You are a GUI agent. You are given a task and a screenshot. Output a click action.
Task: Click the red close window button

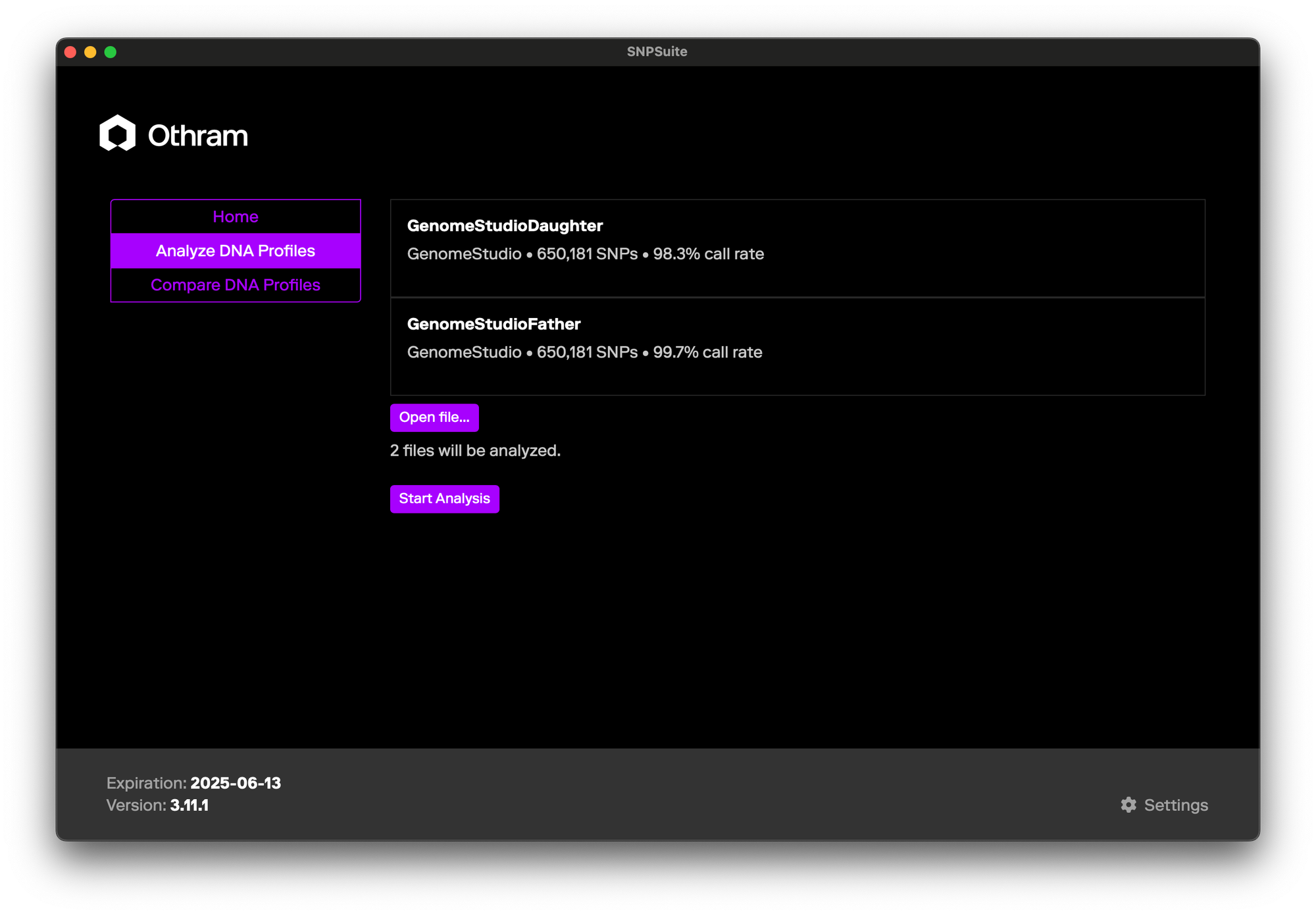click(70, 52)
